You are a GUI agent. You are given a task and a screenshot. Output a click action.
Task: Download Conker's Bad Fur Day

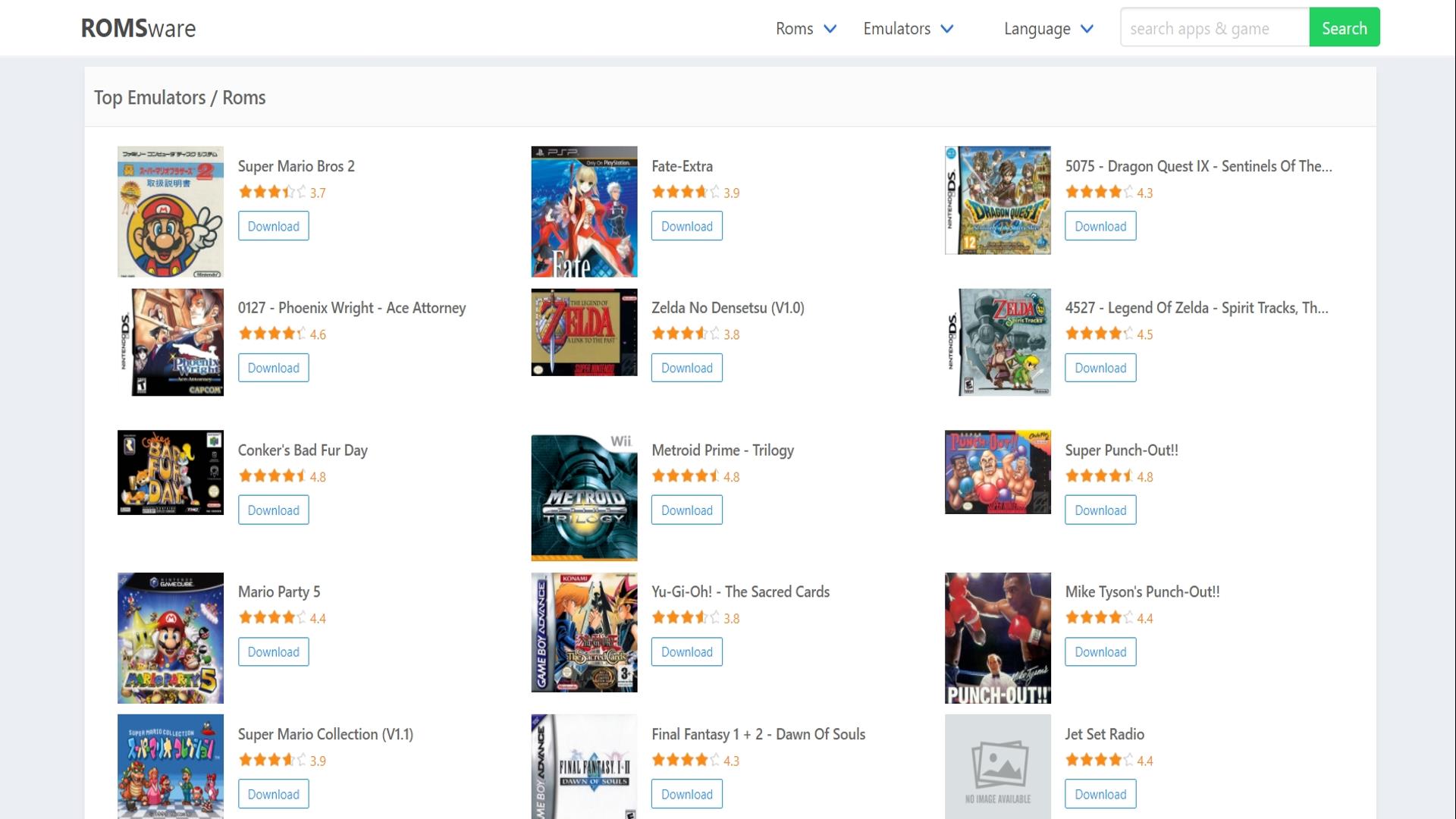click(273, 510)
